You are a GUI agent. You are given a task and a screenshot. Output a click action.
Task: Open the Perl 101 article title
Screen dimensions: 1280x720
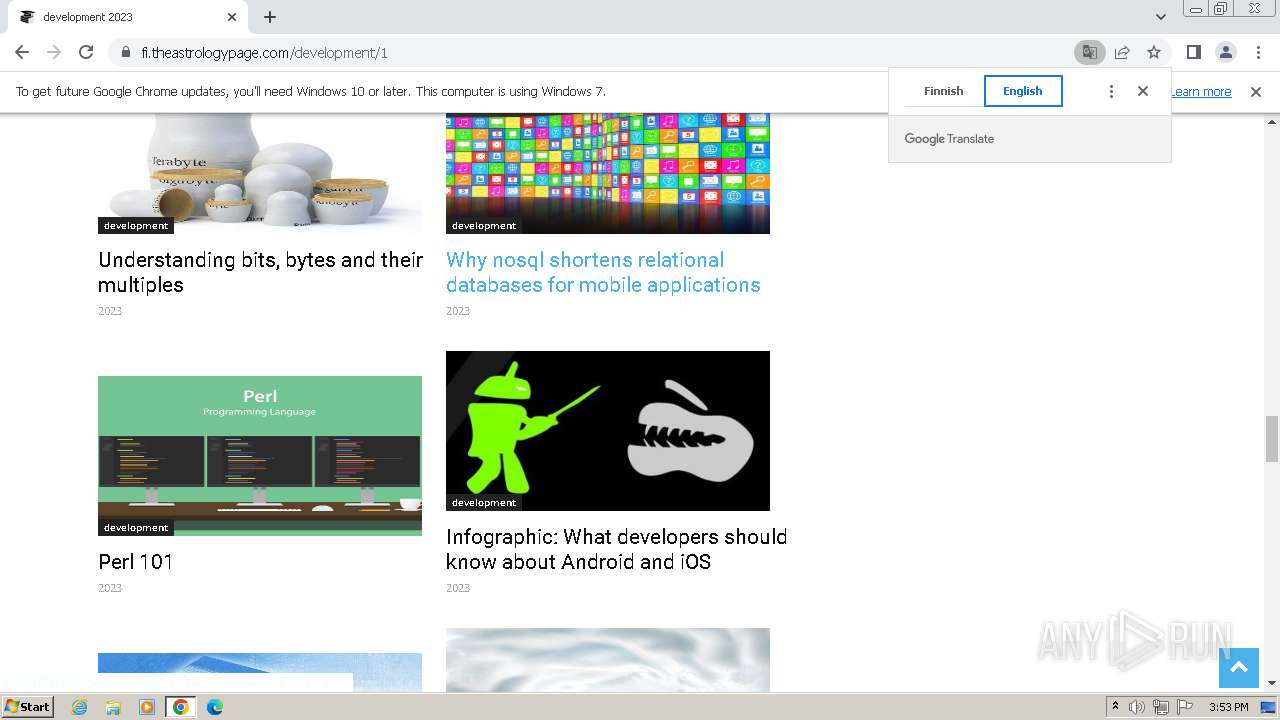click(x=136, y=562)
